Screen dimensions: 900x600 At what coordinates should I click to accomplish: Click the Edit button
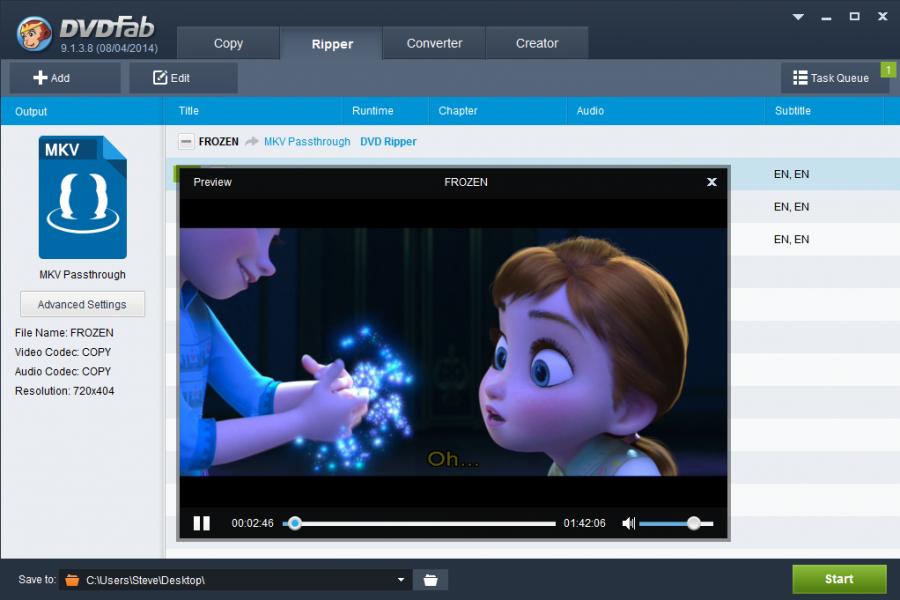[x=183, y=78]
